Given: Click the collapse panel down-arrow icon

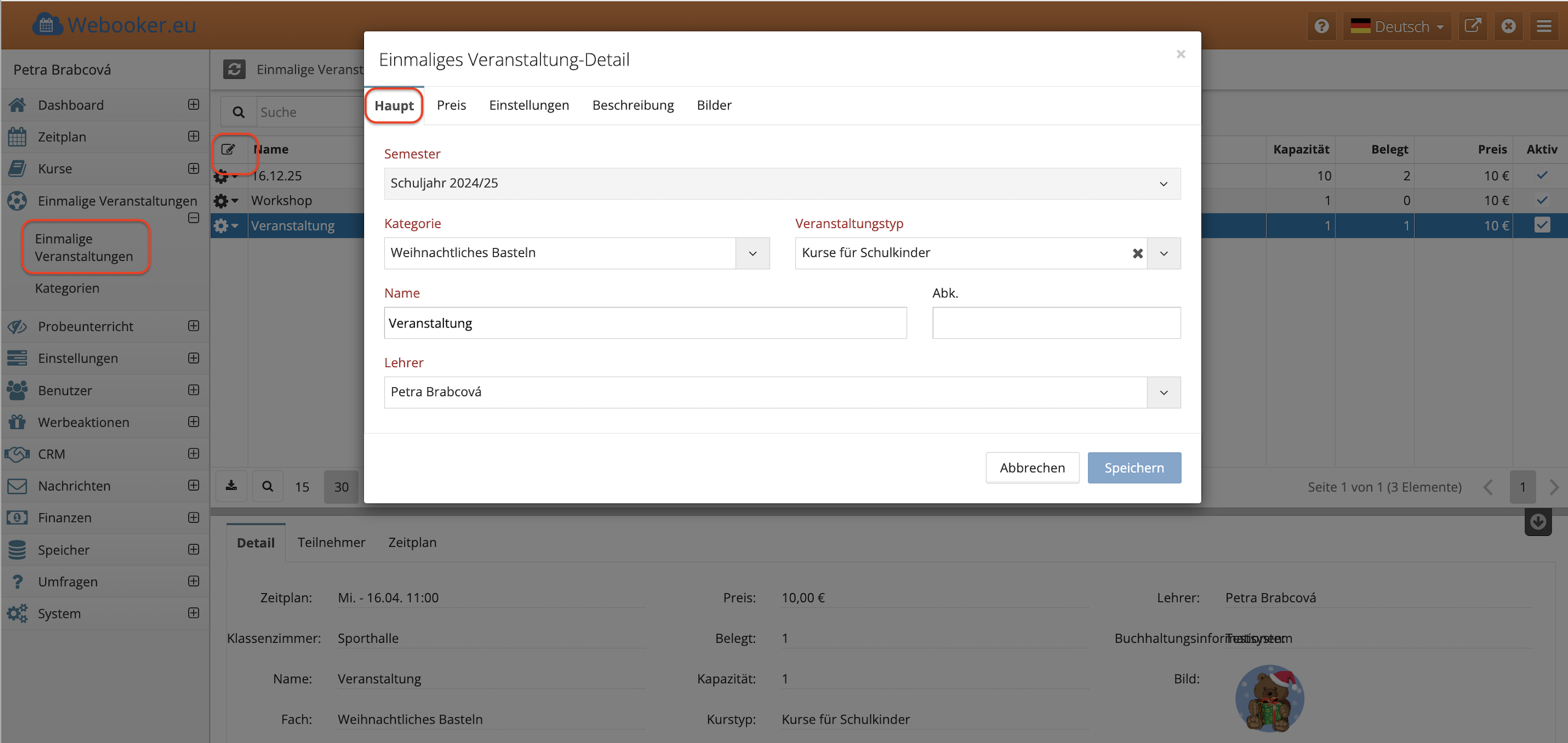Looking at the screenshot, I should pos(1538,521).
